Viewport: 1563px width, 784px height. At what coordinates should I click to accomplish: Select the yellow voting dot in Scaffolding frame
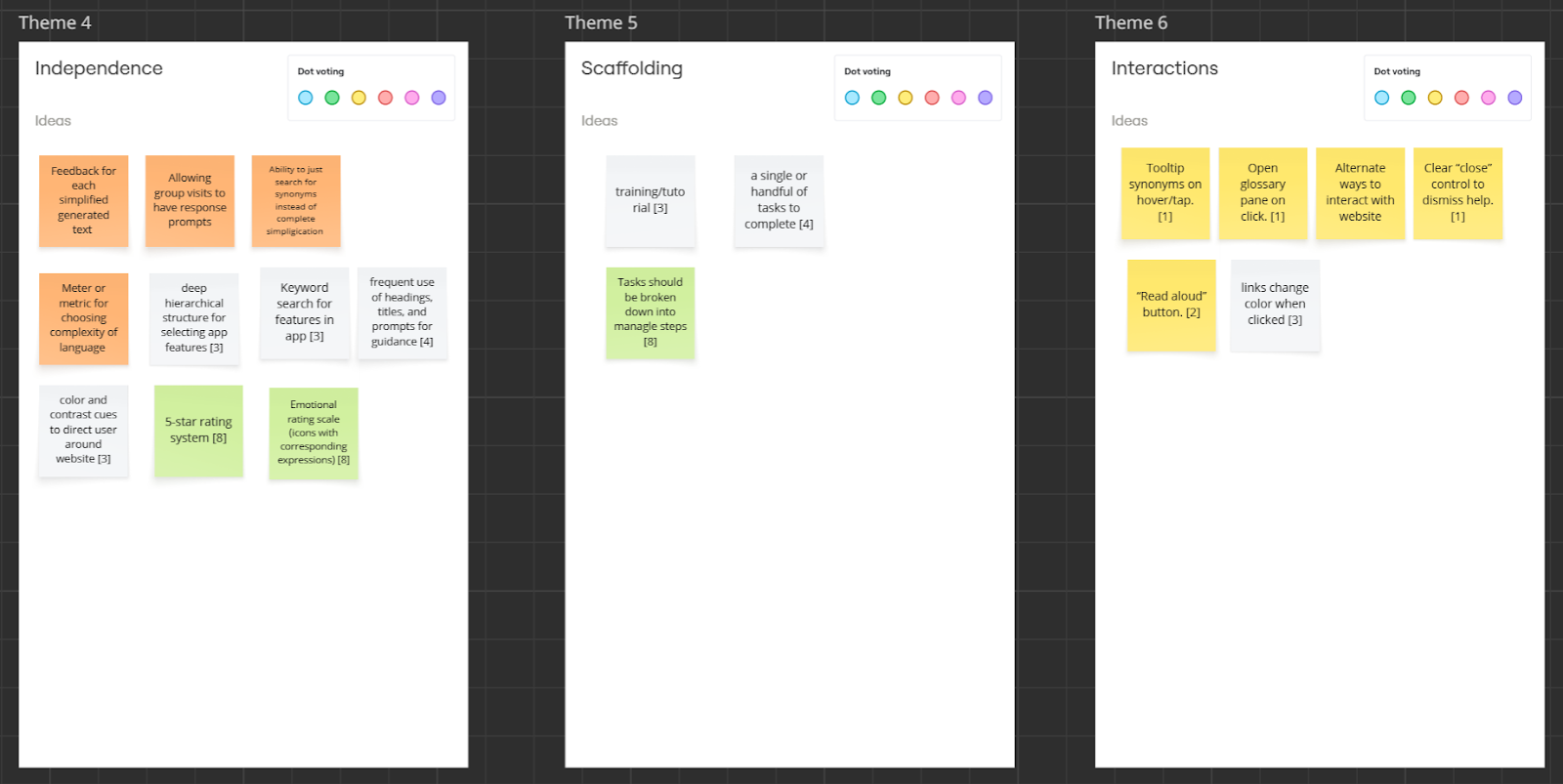click(x=906, y=98)
